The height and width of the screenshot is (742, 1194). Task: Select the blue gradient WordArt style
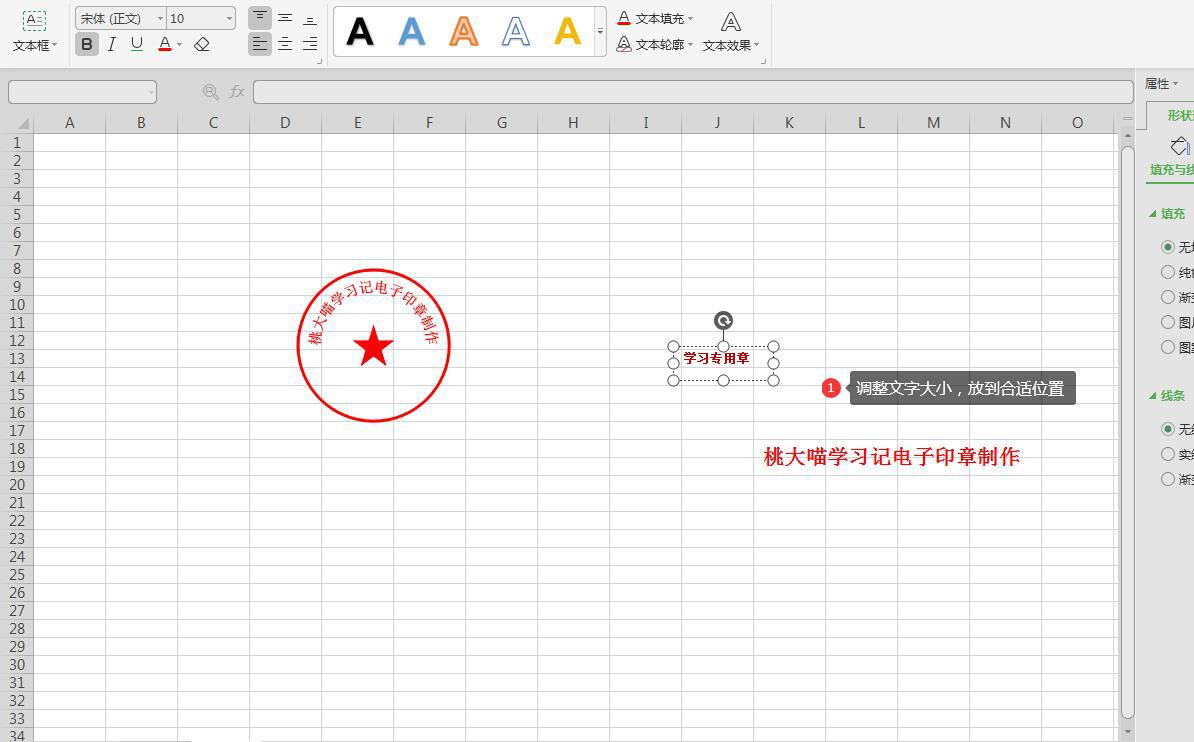(412, 32)
